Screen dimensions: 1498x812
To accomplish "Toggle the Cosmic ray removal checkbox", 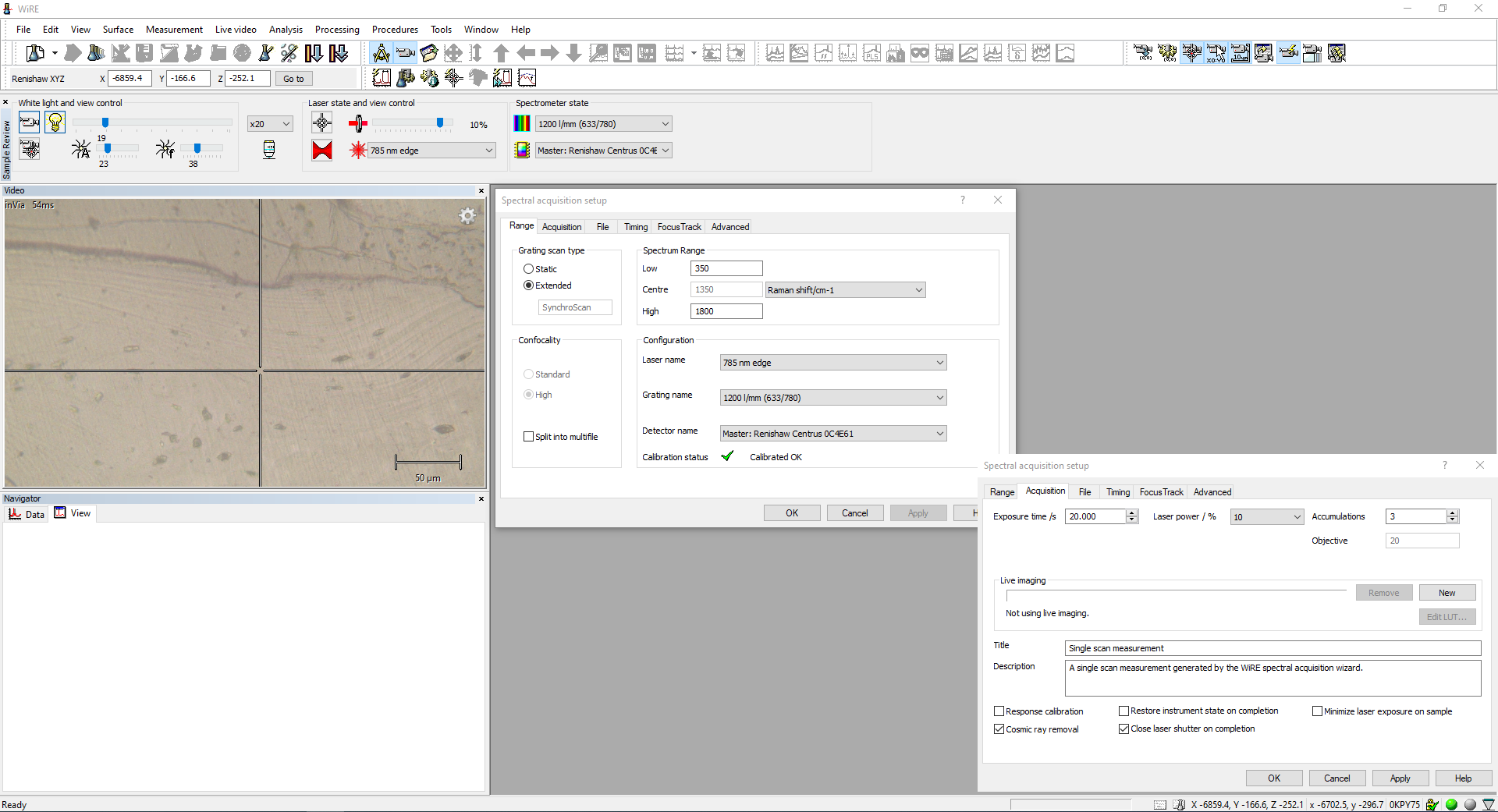I will click(999, 729).
